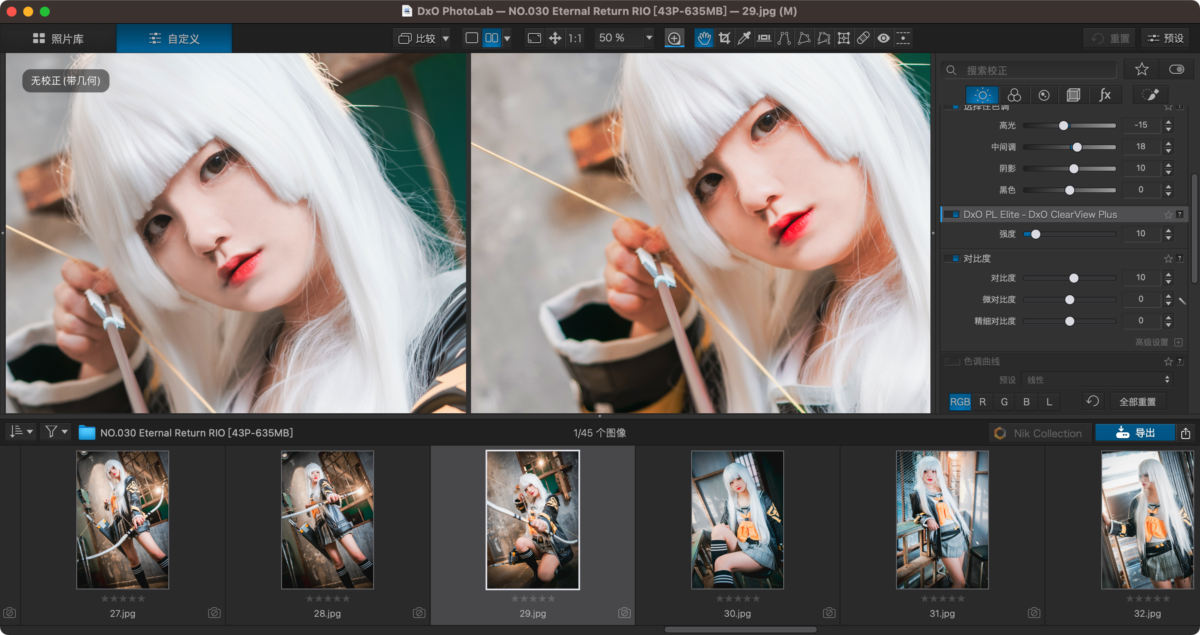Select the L luminance channel
Screen dimensions: 1200x635
tap(1048, 401)
